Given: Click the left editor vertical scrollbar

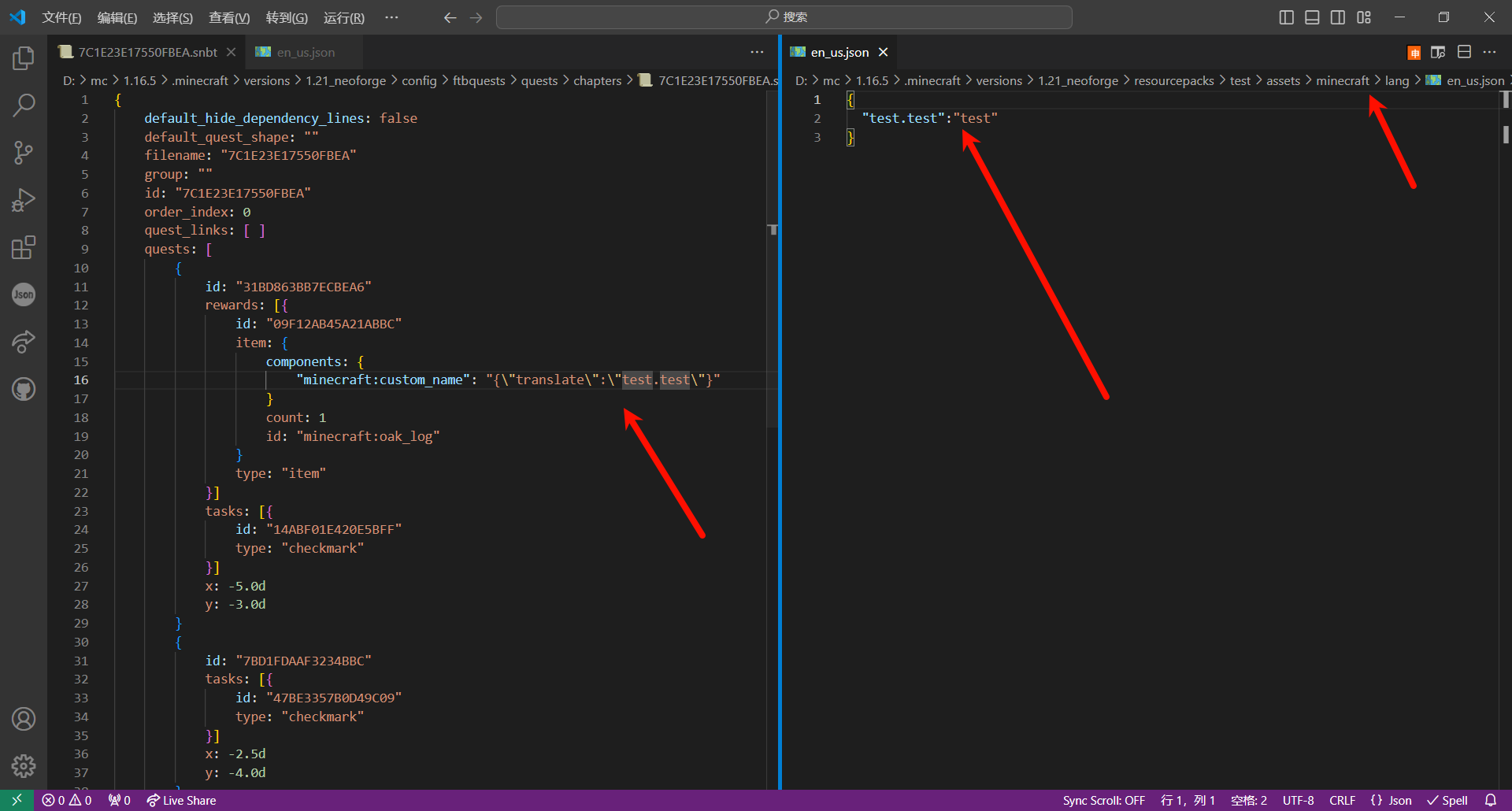Looking at the screenshot, I should click(773, 260).
